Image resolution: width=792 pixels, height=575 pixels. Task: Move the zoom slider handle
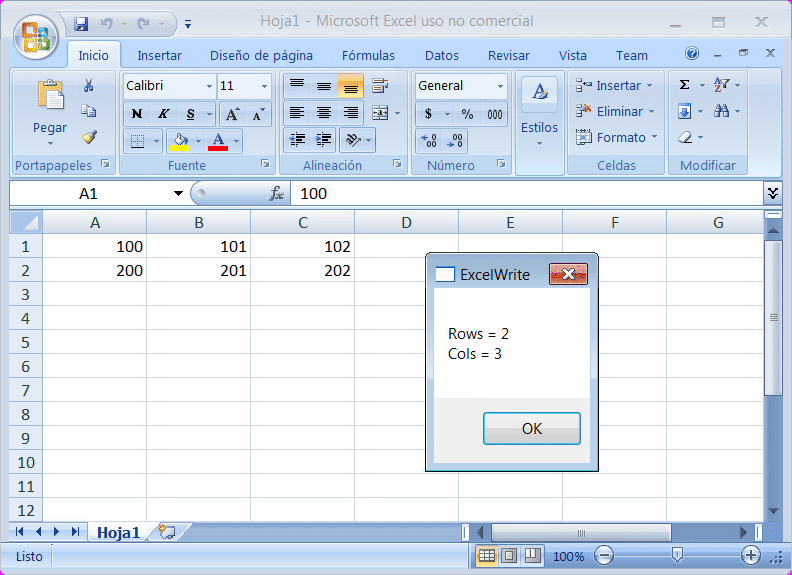tap(677, 556)
